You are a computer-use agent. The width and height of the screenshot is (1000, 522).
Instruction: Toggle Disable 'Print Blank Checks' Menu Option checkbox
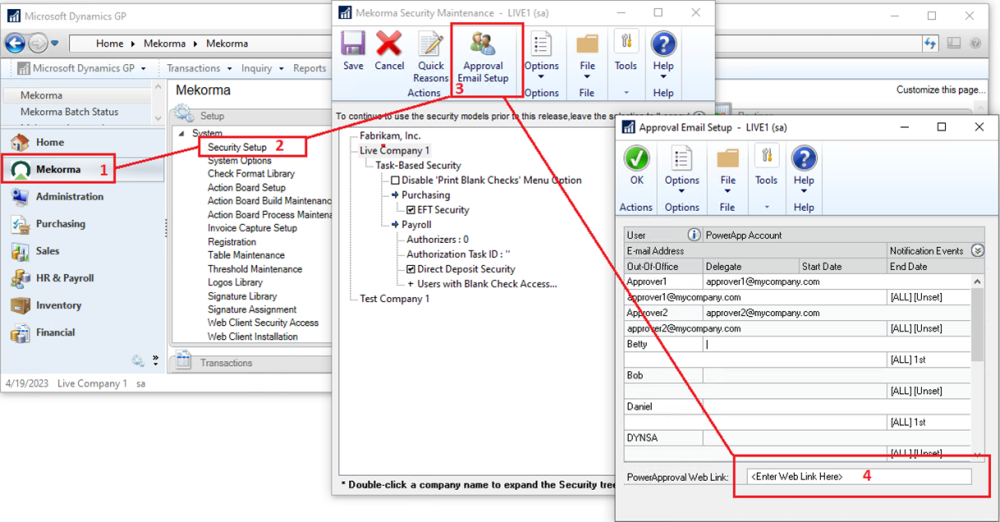pyautogui.click(x=395, y=181)
